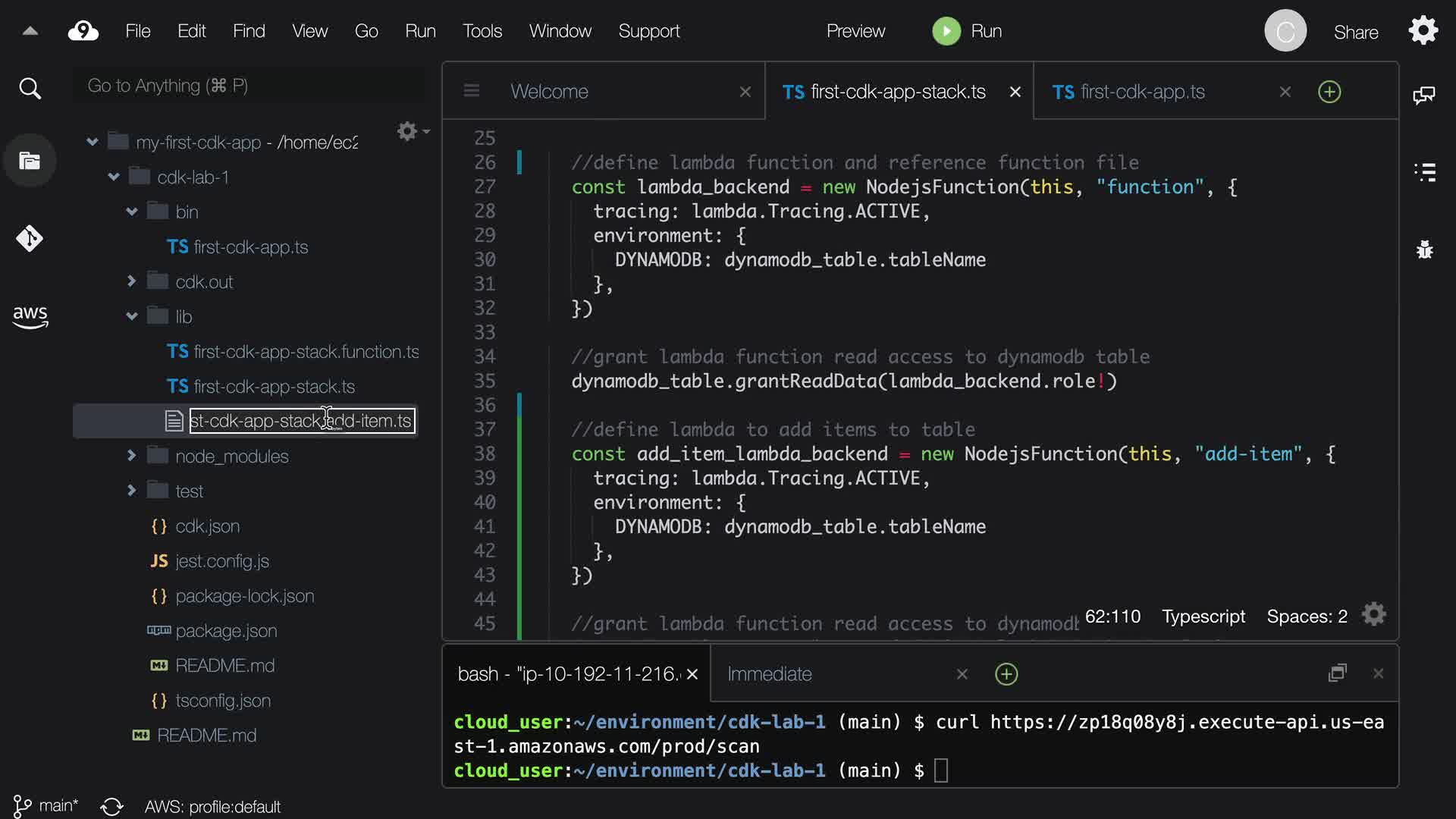Open the Tools menu
The width and height of the screenshot is (1456, 819).
click(482, 31)
